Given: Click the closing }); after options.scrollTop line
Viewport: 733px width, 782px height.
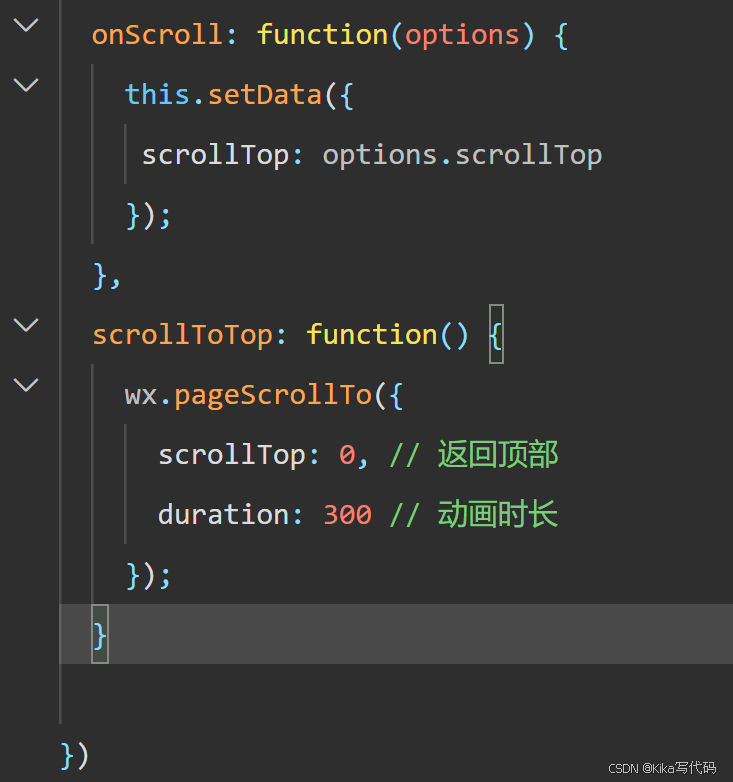Looking at the screenshot, I should point(149,215).
